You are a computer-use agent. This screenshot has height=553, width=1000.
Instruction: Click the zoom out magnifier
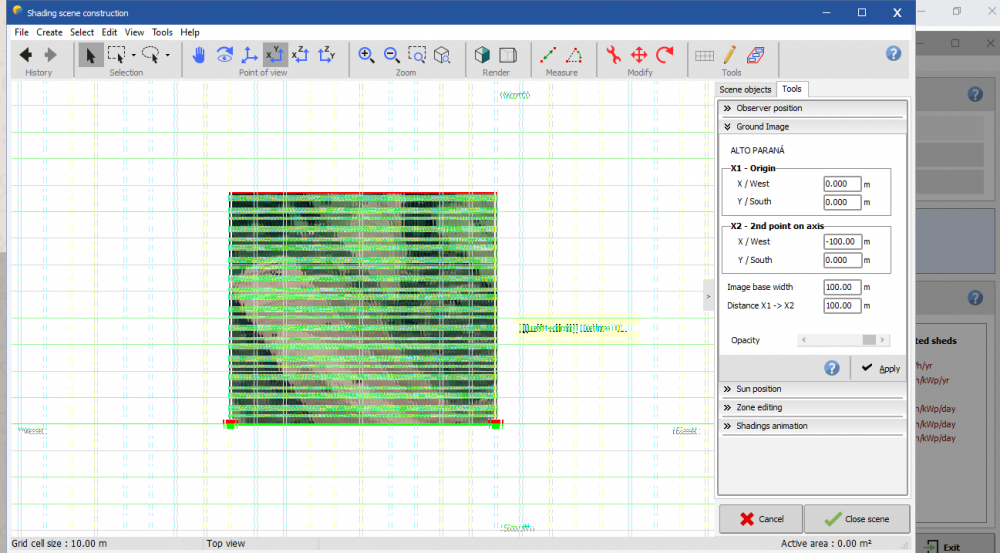tap(392, 55)
